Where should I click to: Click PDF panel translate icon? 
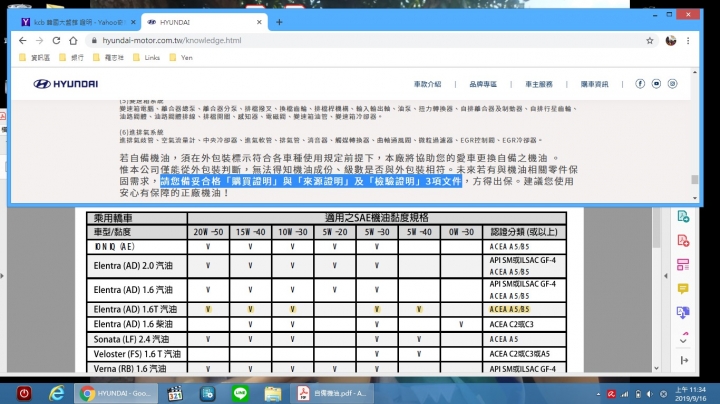pos(683,313)
